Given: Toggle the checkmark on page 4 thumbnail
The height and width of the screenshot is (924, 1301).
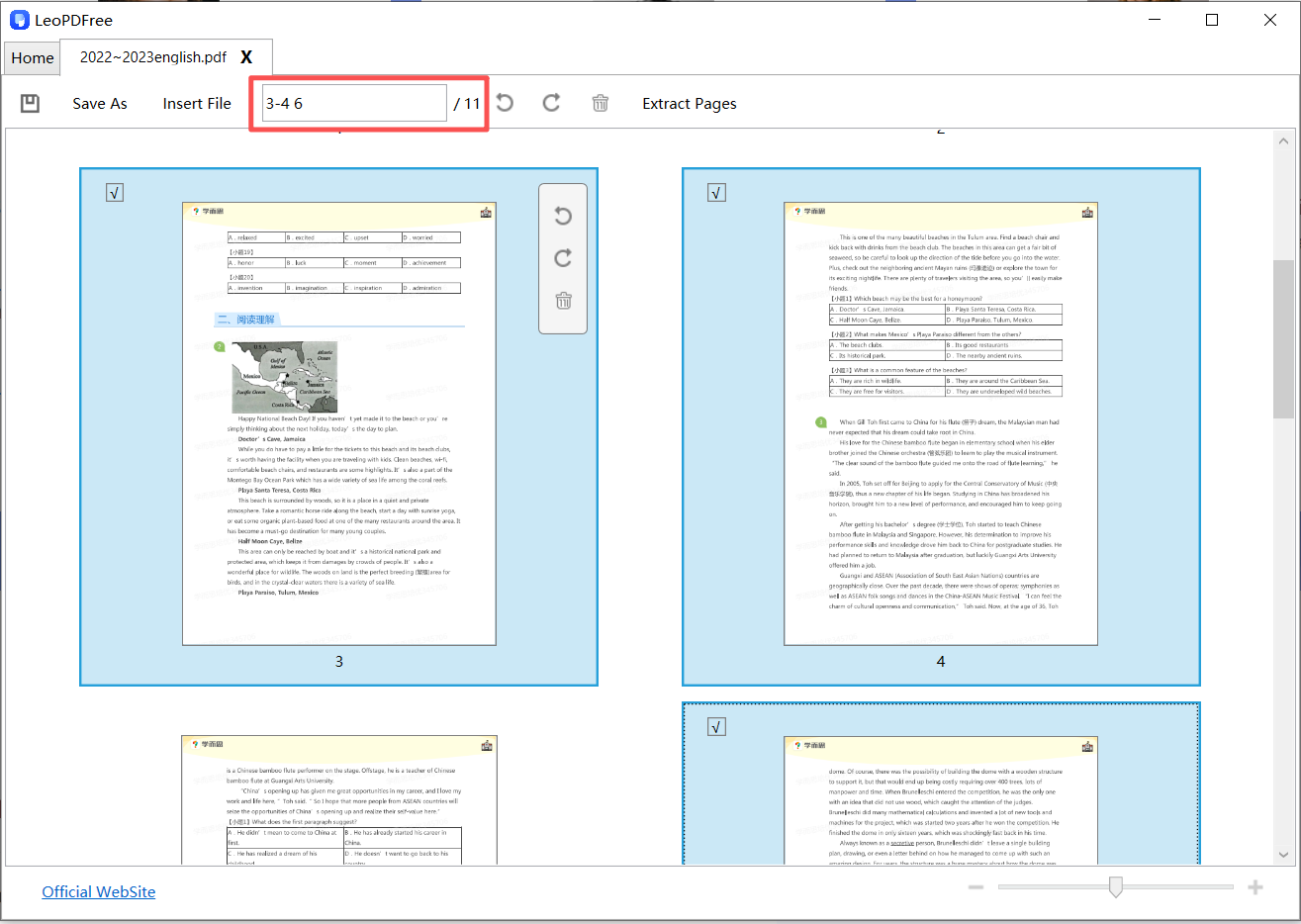Looking at the screenshot, I should click(x=716, y=192).
